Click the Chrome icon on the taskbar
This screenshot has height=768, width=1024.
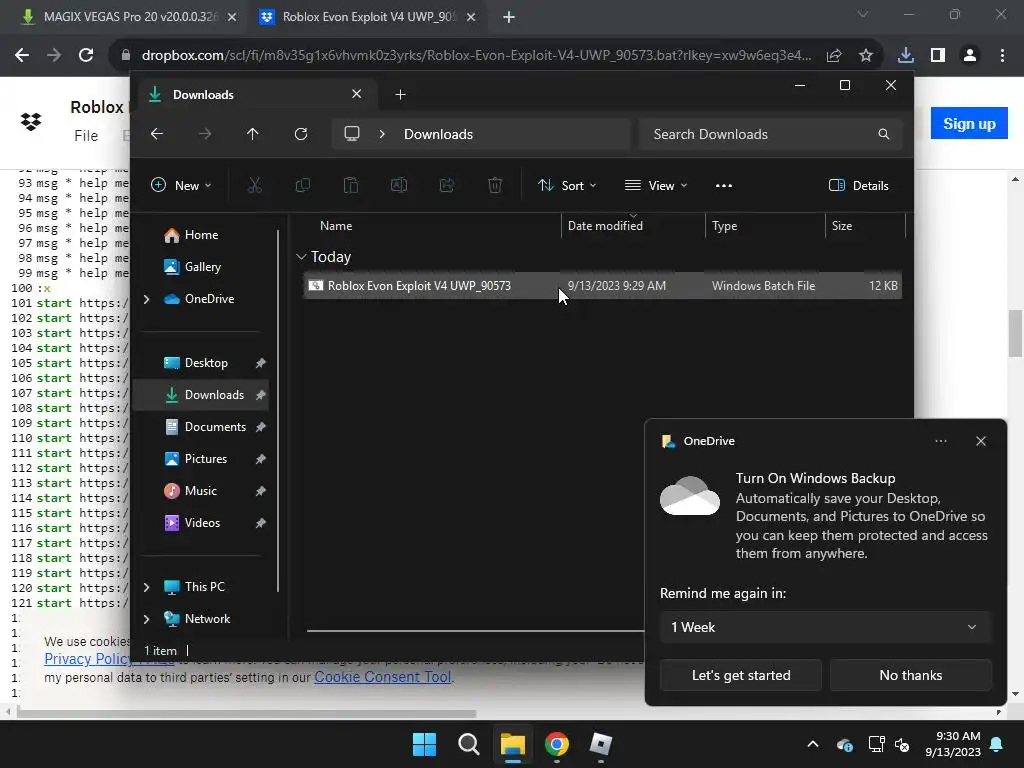pos(556,744)
